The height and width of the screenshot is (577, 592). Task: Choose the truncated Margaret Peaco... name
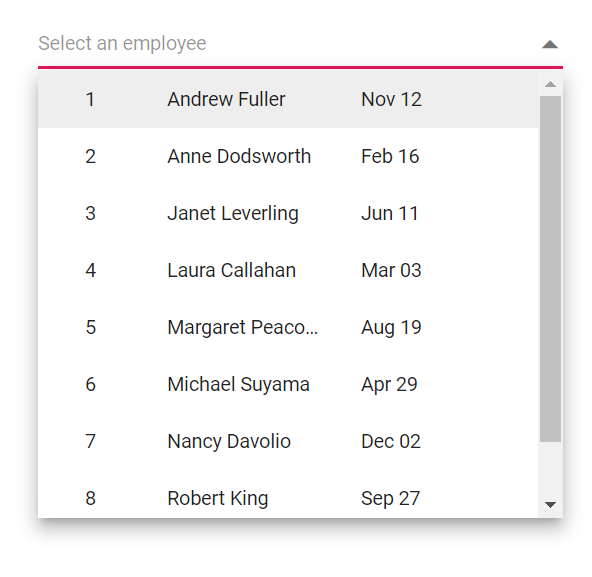tap(243, 327)
